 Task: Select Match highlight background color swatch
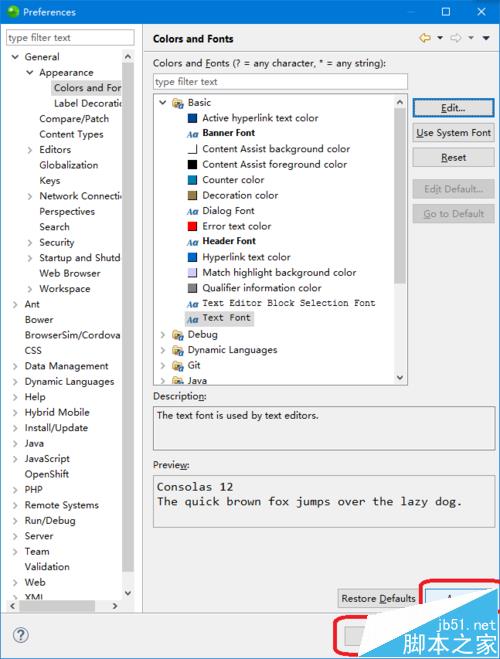(x=192, y=273)
